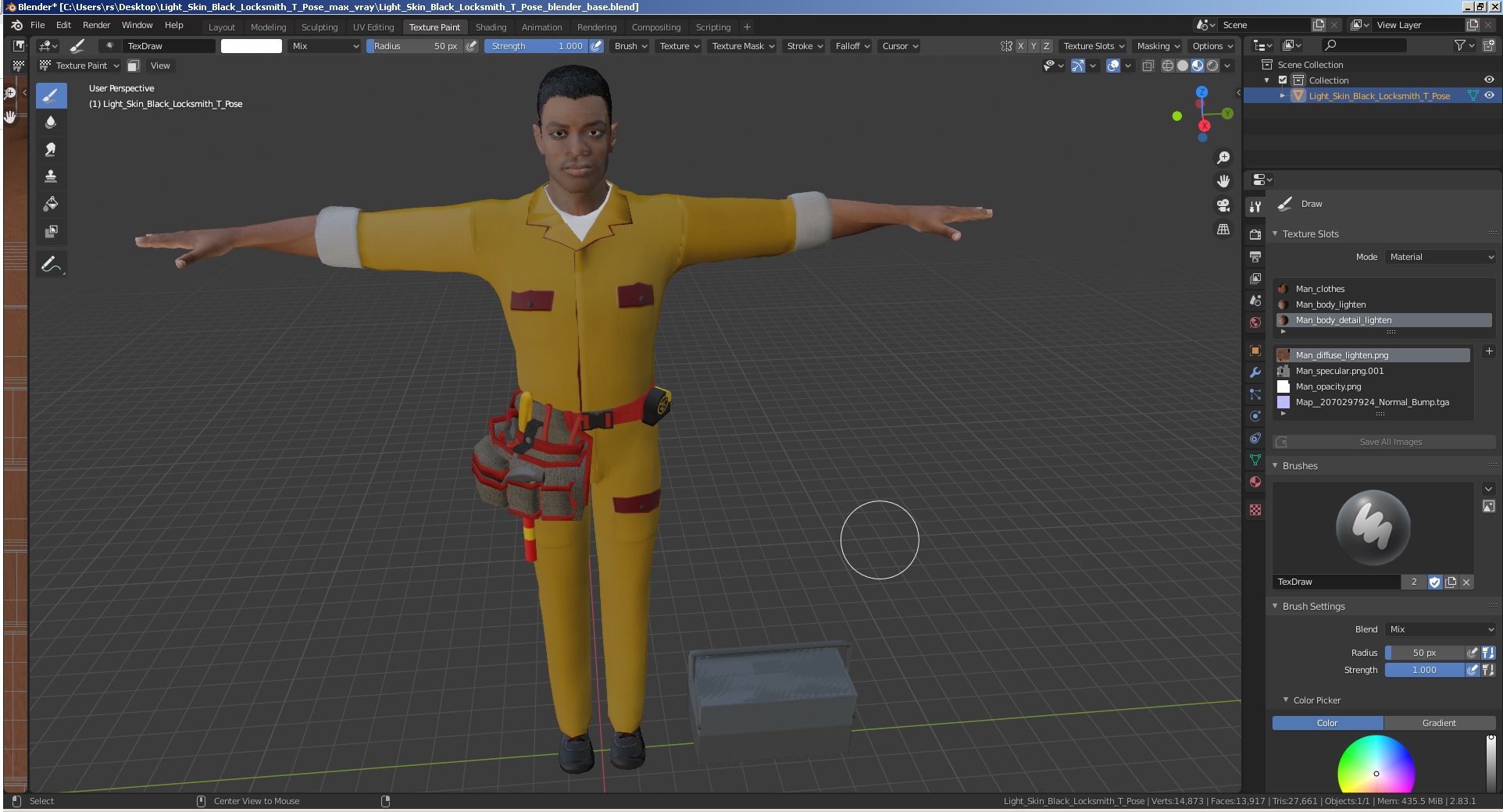This screenshot has width=1503, height=812.
Task: Click the color wheel picker
Action: [x=1376, y=765]
